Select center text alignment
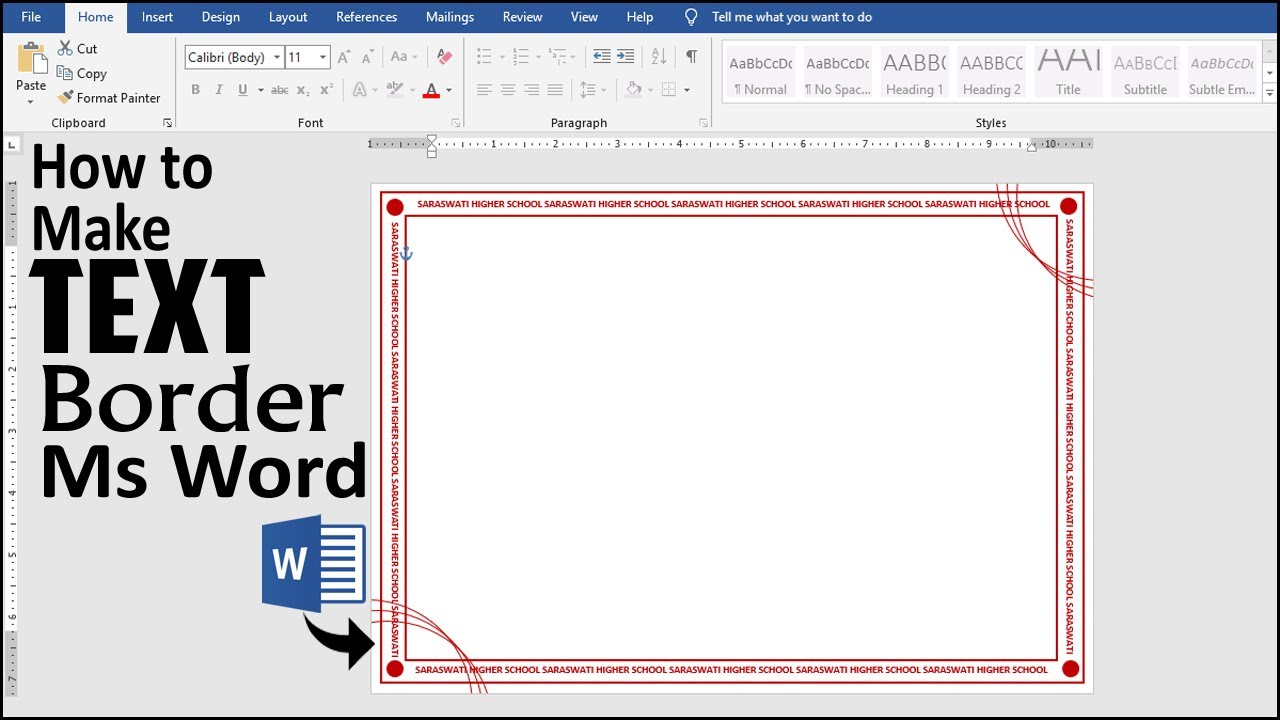The height and width of the screenshot is (720, 1280). click(507, 90)
